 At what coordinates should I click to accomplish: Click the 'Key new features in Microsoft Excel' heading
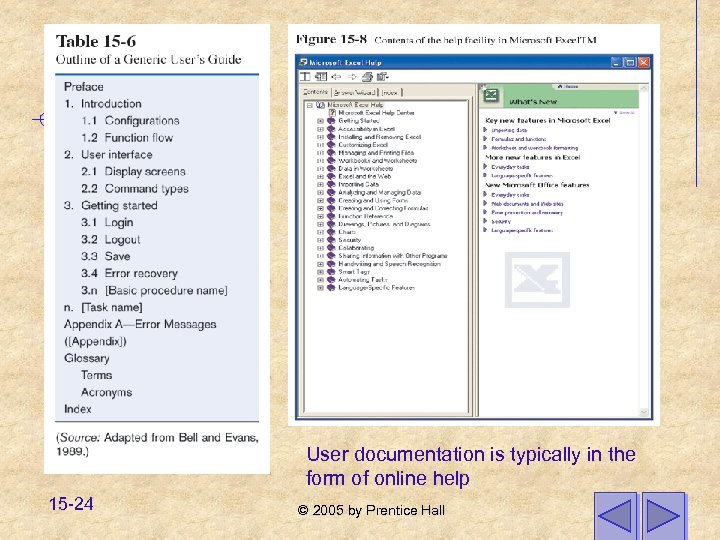click(x=547, y=121)
